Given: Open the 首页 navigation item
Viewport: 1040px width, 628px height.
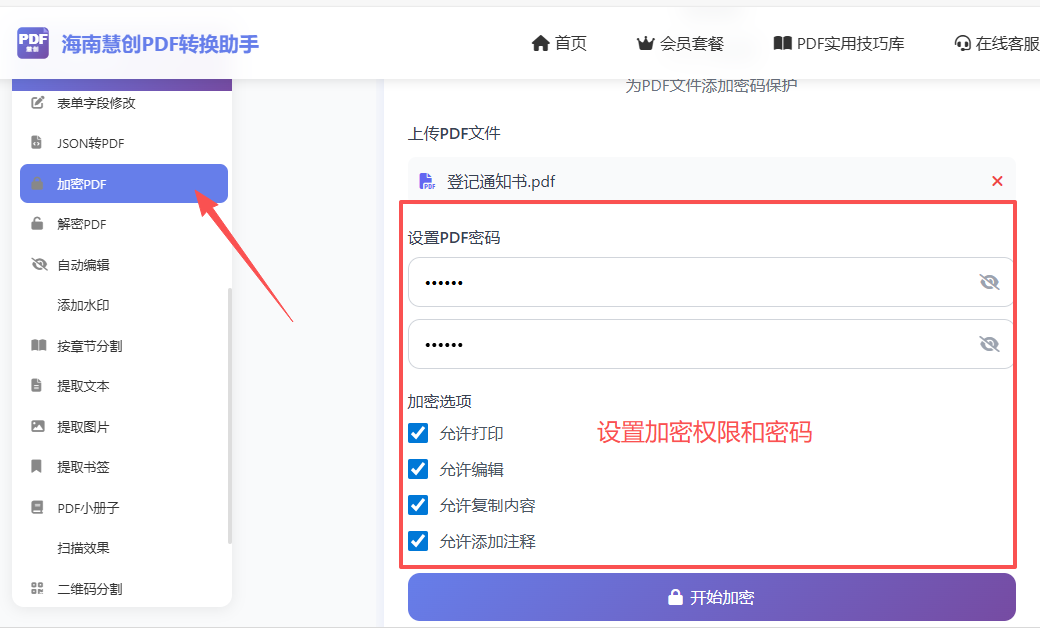Looking at the screenshot, I should (559, 44).
